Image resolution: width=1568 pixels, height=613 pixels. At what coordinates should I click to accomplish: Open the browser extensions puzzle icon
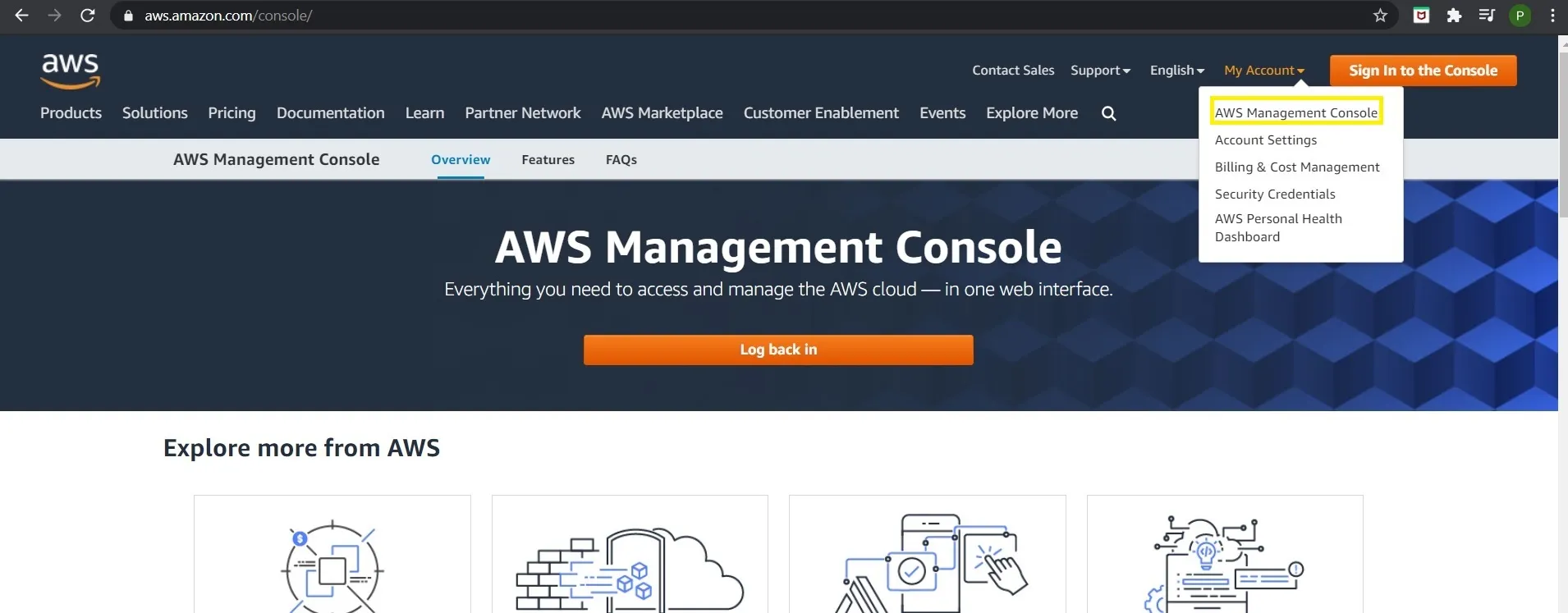1454,16
